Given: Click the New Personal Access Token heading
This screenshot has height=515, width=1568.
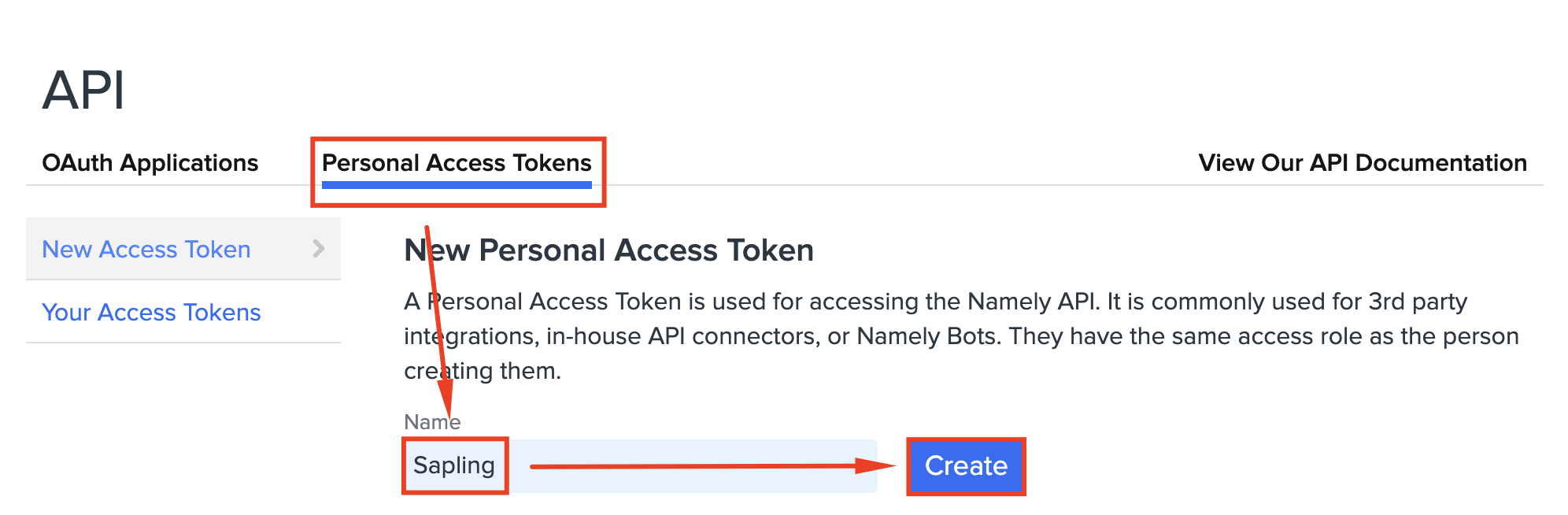Looking at the screenshot, I should click(608, 250).
